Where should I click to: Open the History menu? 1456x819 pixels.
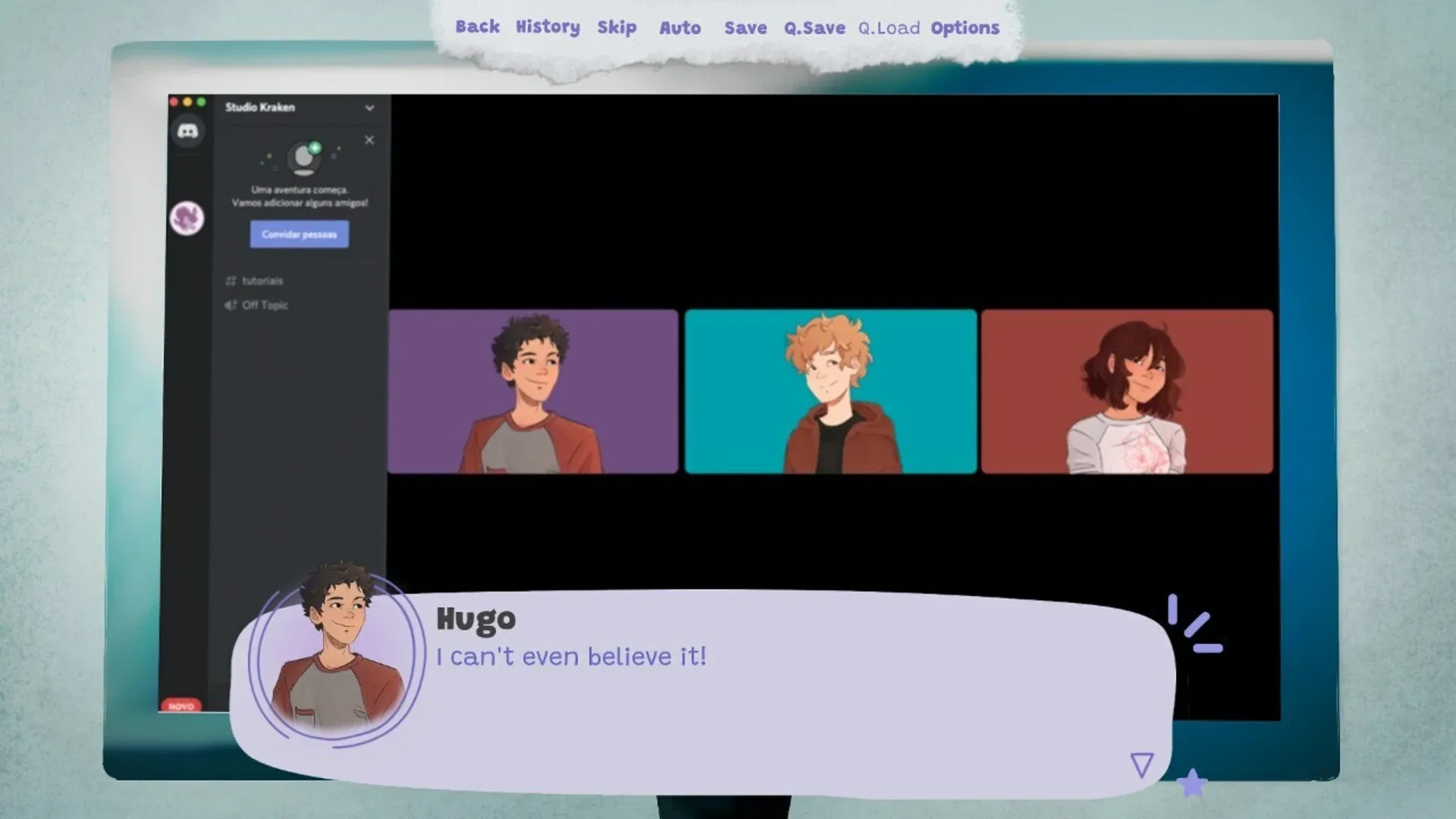pyautogui.click(x=546, y=28)
